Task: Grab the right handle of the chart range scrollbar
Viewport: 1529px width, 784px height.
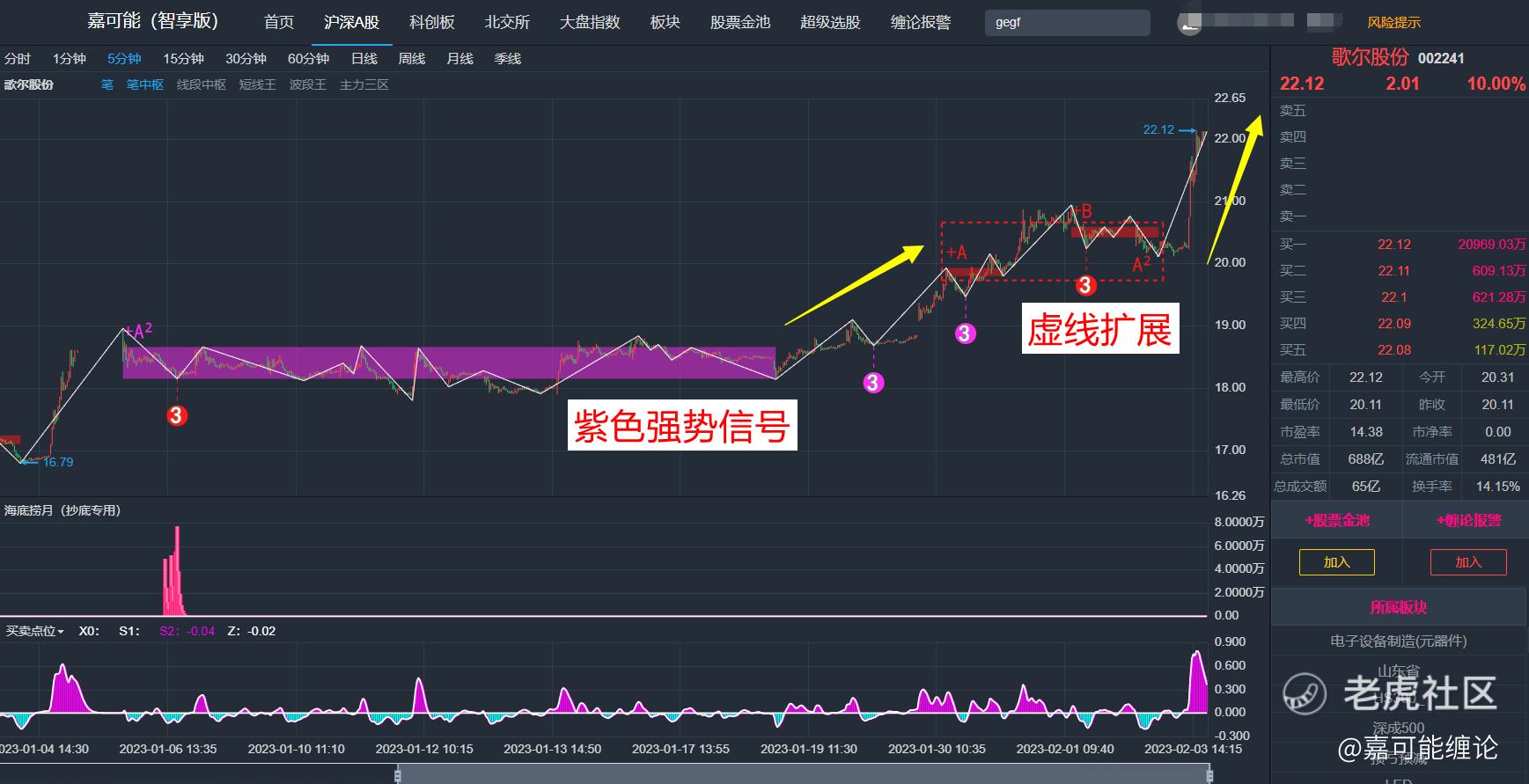Action: coord(1209,774)
